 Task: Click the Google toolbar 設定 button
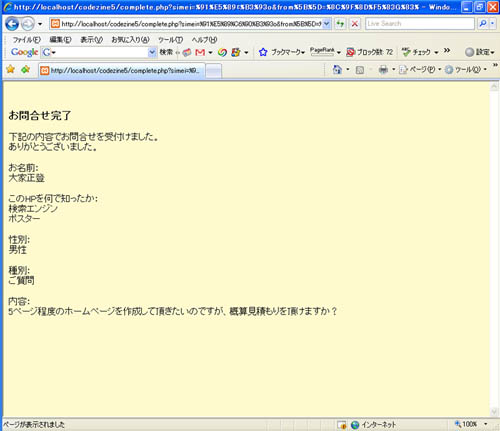[x=480, y=52]
